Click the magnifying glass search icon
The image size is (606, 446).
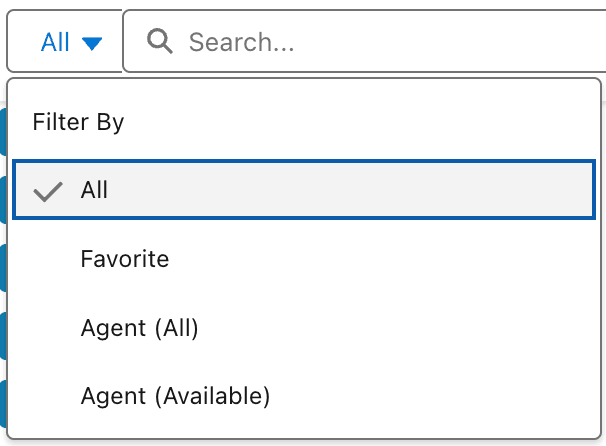[x=160, y=41]
